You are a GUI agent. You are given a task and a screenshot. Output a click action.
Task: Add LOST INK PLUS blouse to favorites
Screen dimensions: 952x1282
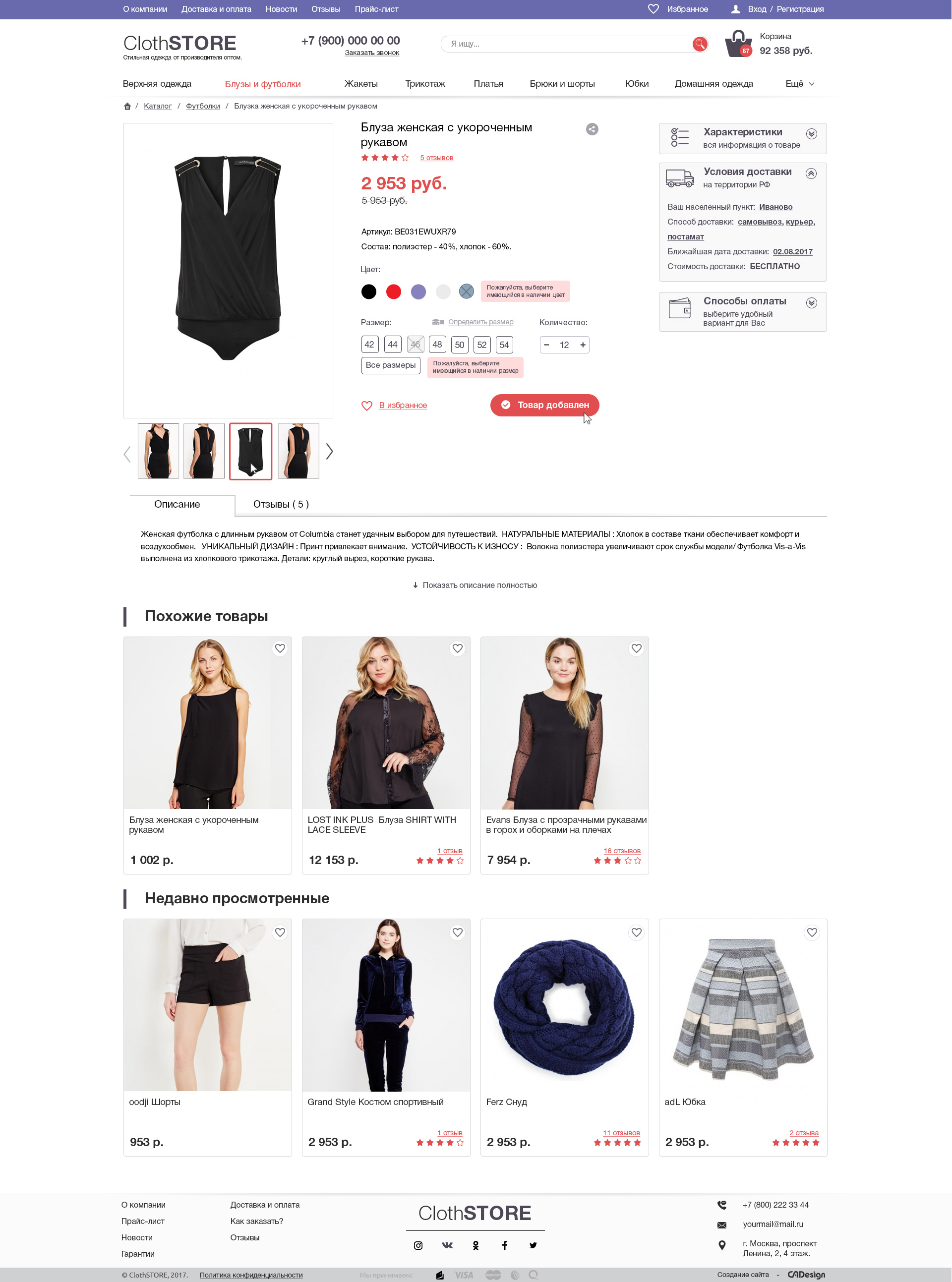click(x=458, y=648)
